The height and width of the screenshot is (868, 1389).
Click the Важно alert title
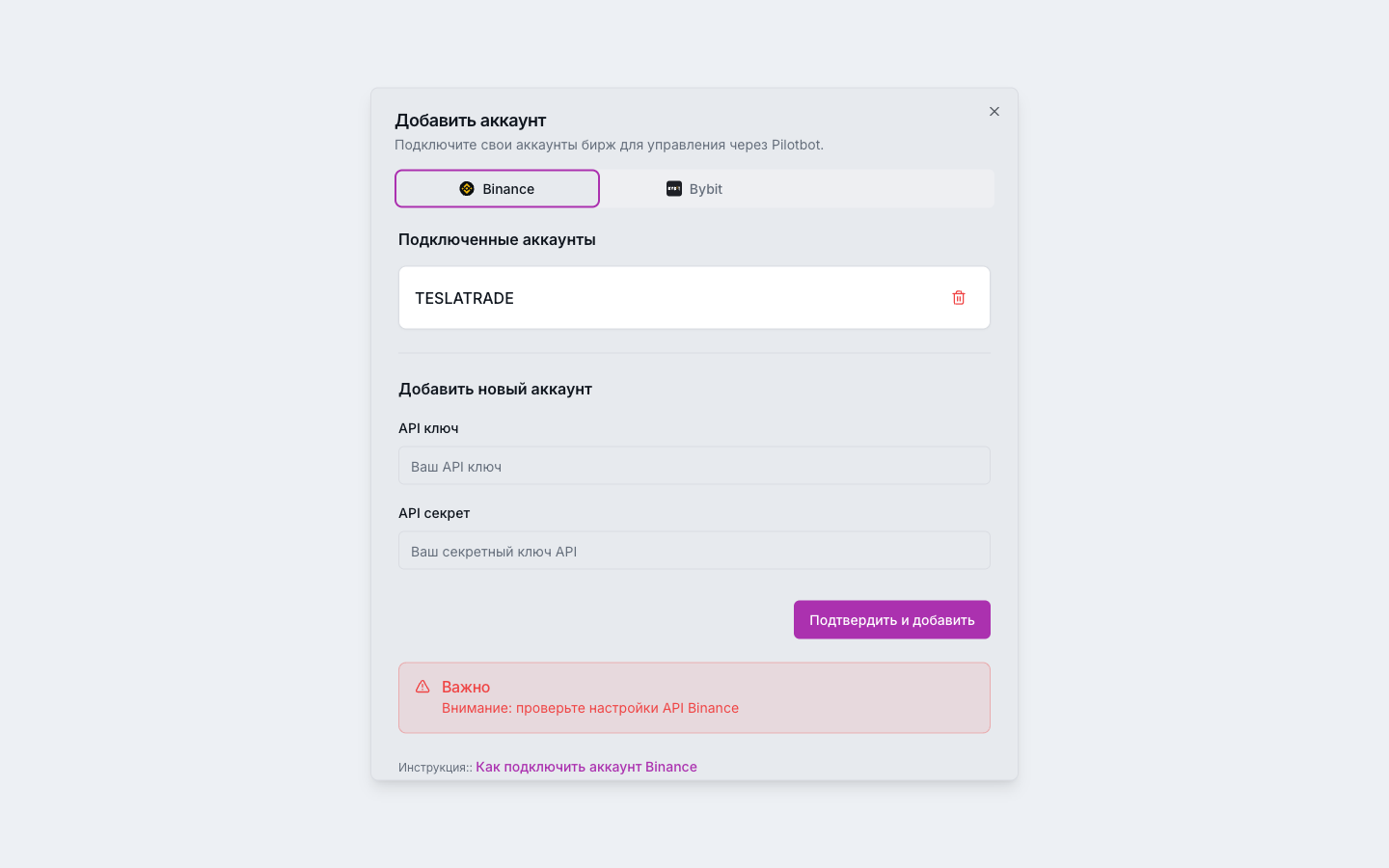(466, 687)
